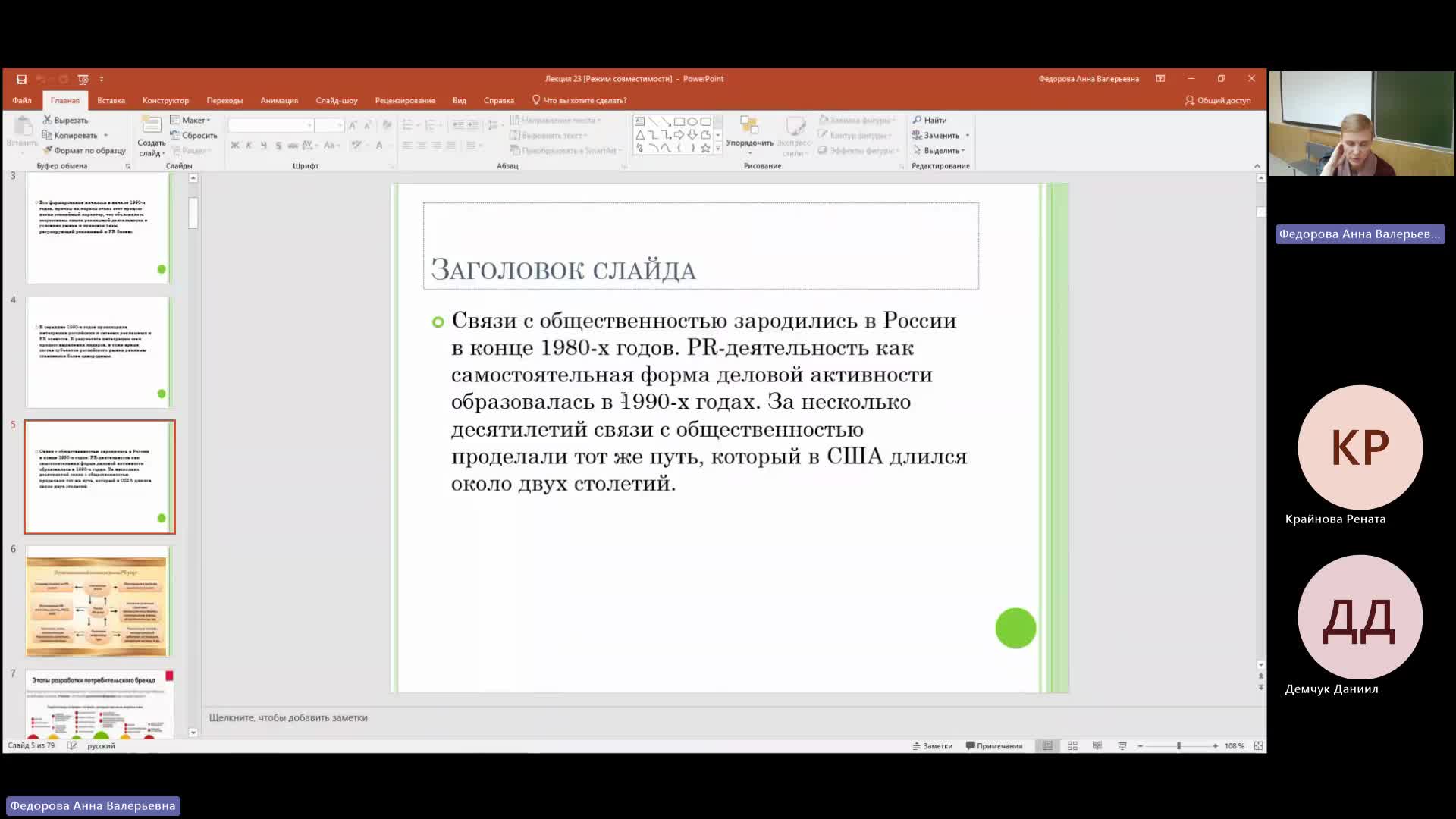Open Customize Quick Access Toolbar arrow

click(x=102, y=79)
